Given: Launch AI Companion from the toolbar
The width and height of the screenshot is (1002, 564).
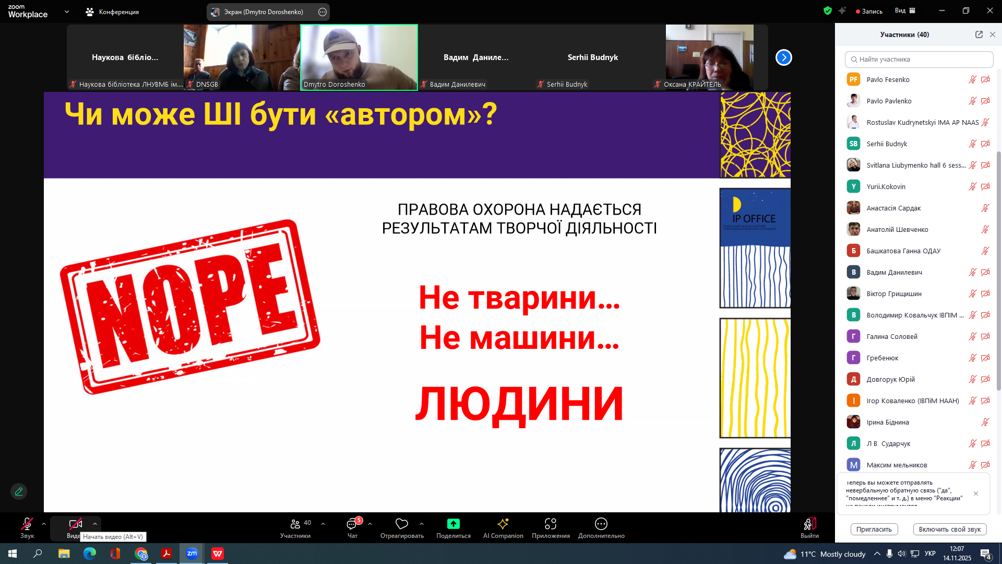Looking at the screenshot, I should 503,524.
